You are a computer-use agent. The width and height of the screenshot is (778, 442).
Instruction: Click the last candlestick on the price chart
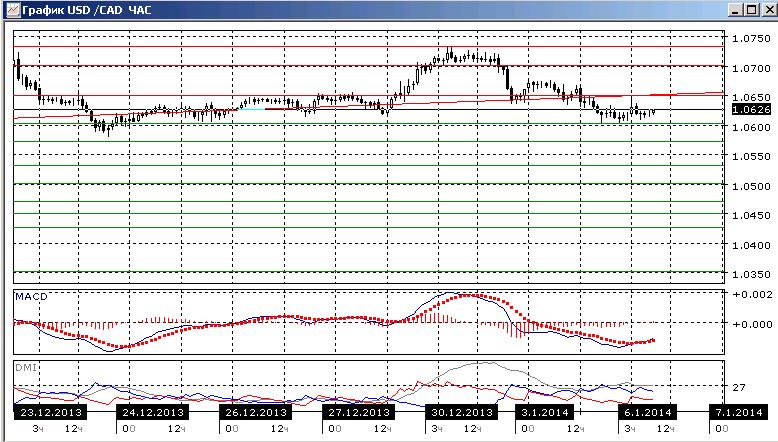[654, 112]
